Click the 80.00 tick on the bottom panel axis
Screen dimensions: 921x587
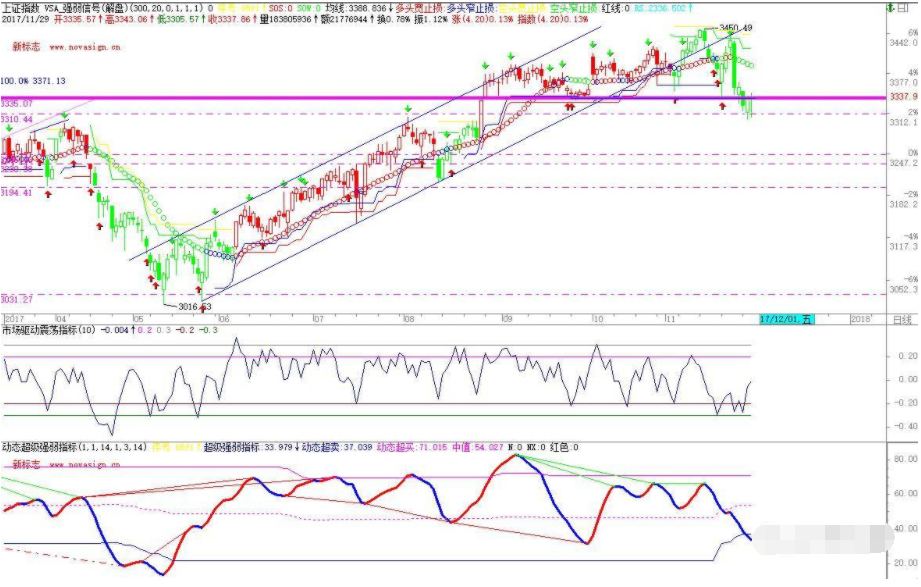pyautogui.click(x=906, y=459)
